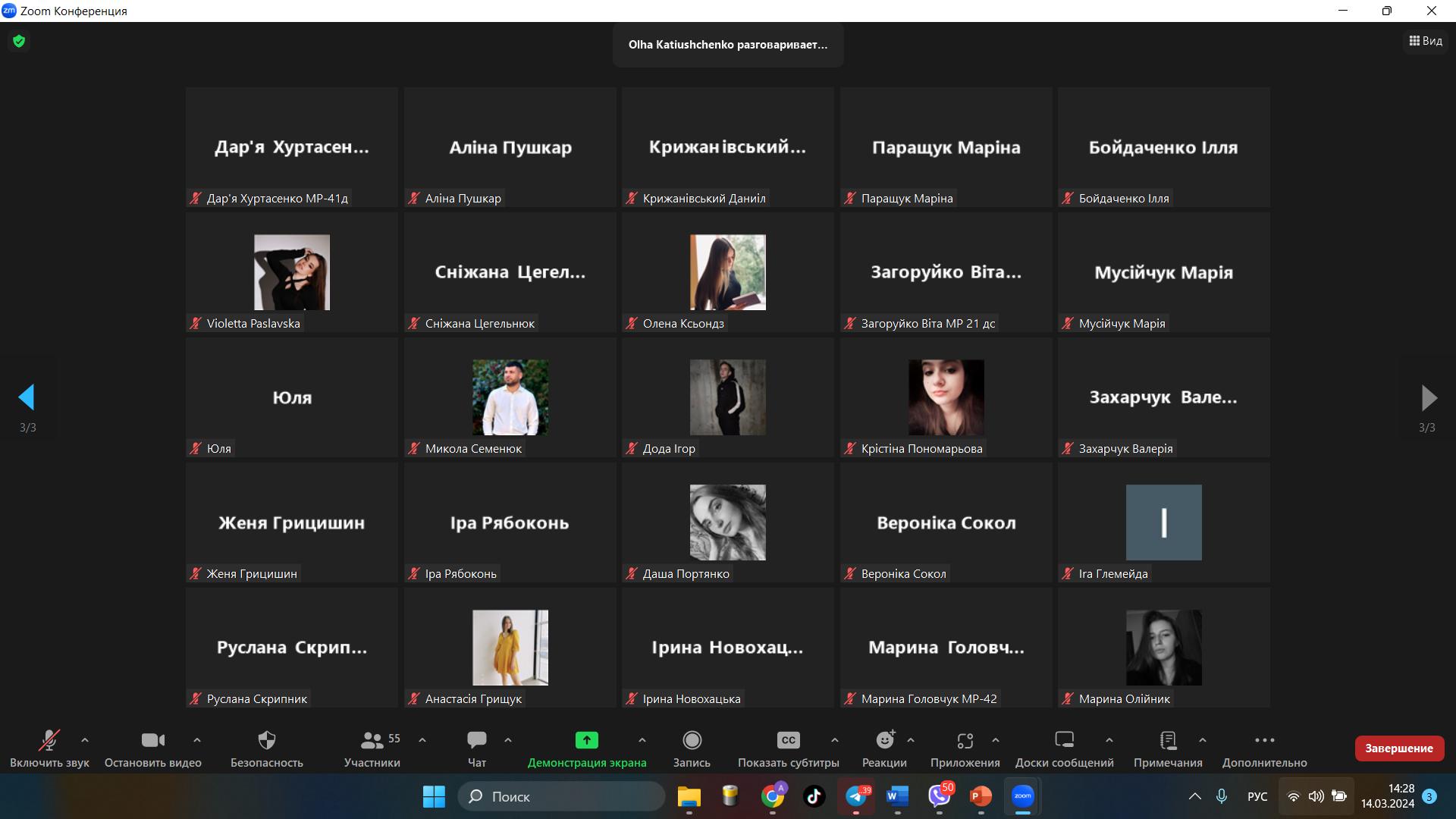Image resolution: width=1456 pixels, height=819 pixels.
Task: Click the red Завершение end button
Action: 1398,748
